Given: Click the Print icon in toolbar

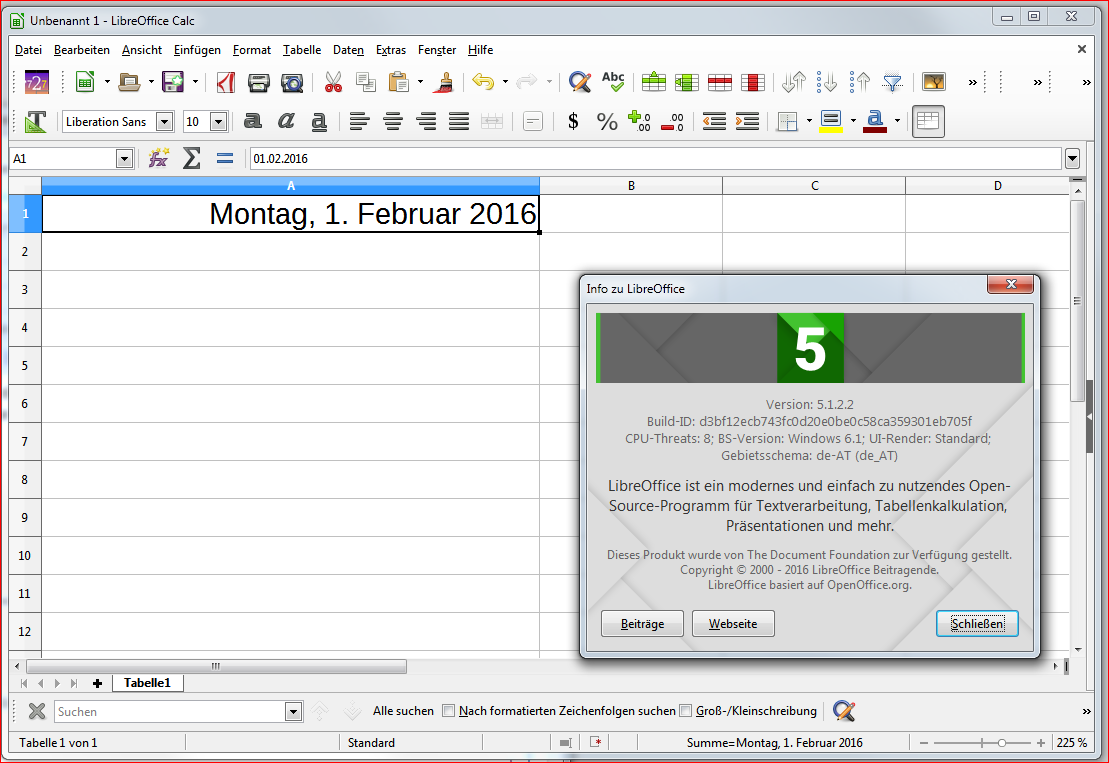Looking at the screenshot, I should click(x=259, y=82).
